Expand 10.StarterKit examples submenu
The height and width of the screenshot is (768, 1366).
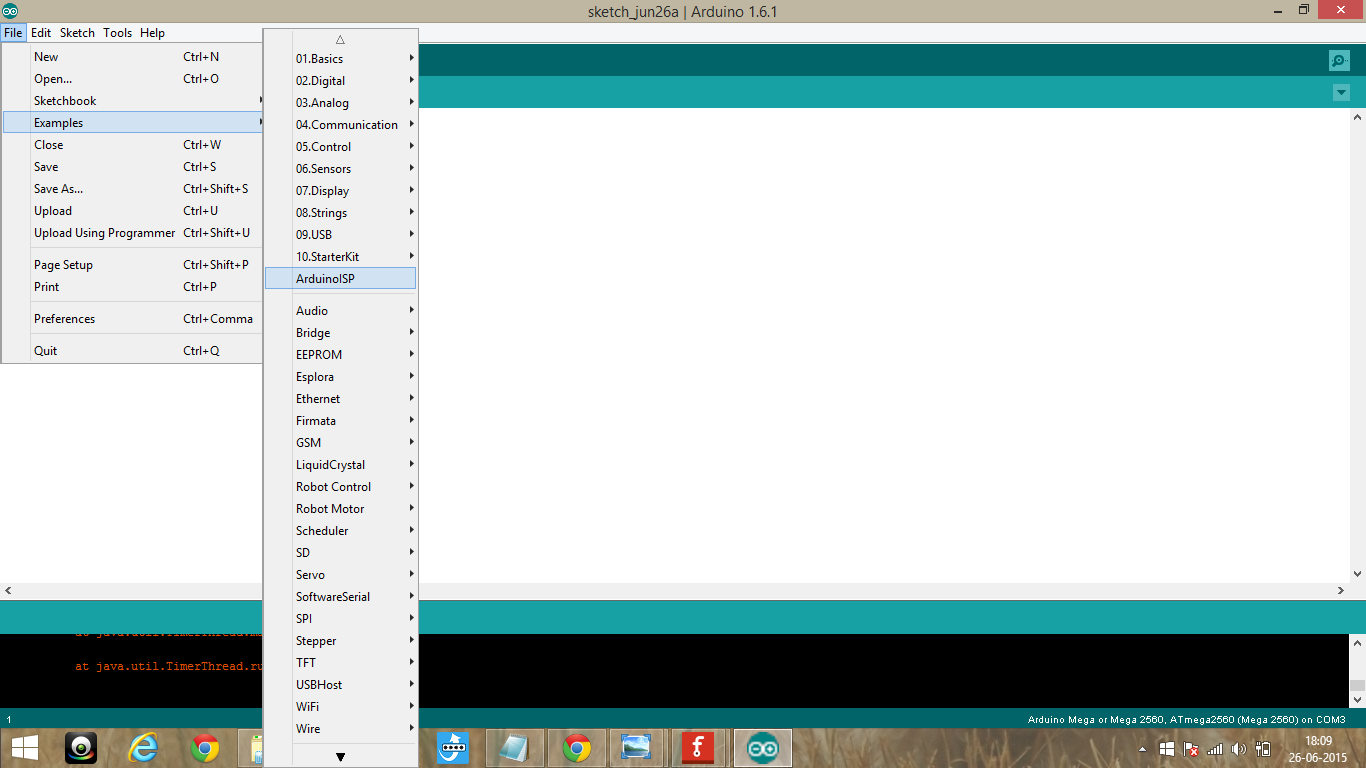tap(340, 257)
